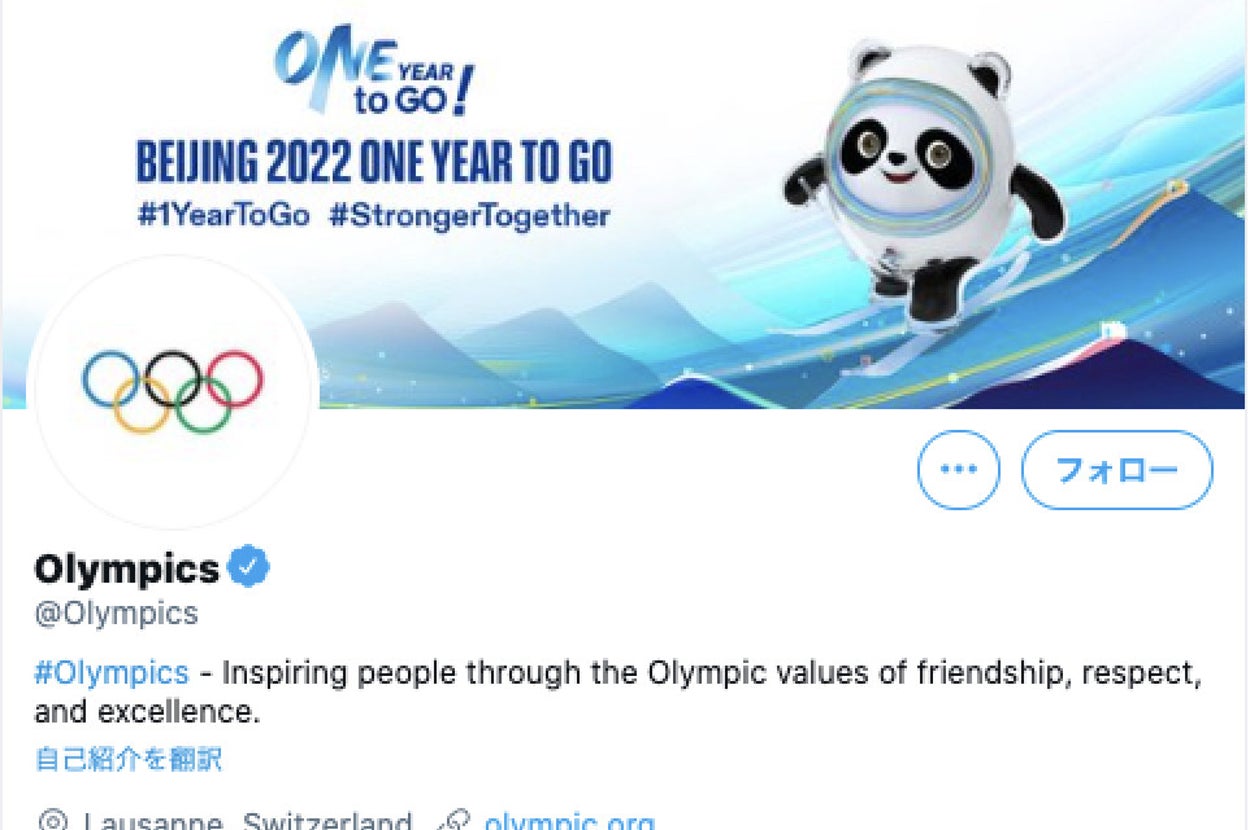Click the Olympics display name

[x=126, y=569]
